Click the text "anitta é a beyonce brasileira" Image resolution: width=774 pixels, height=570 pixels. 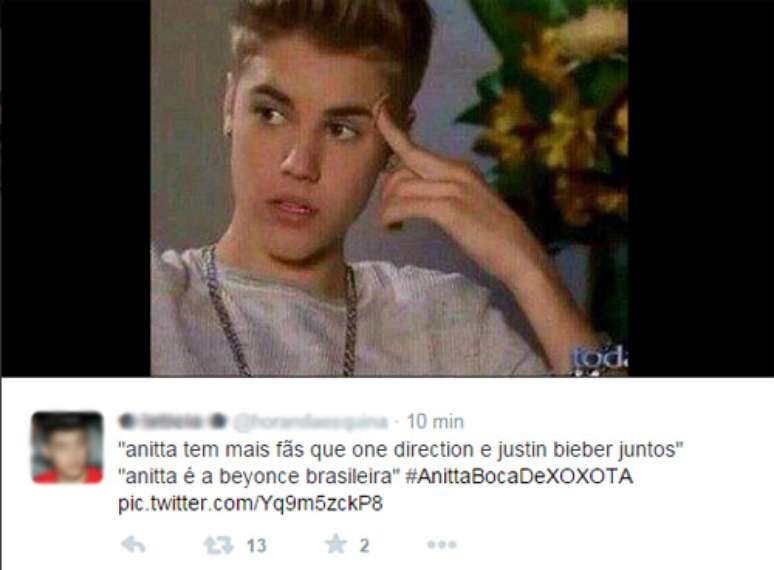(x=259, y=477)
